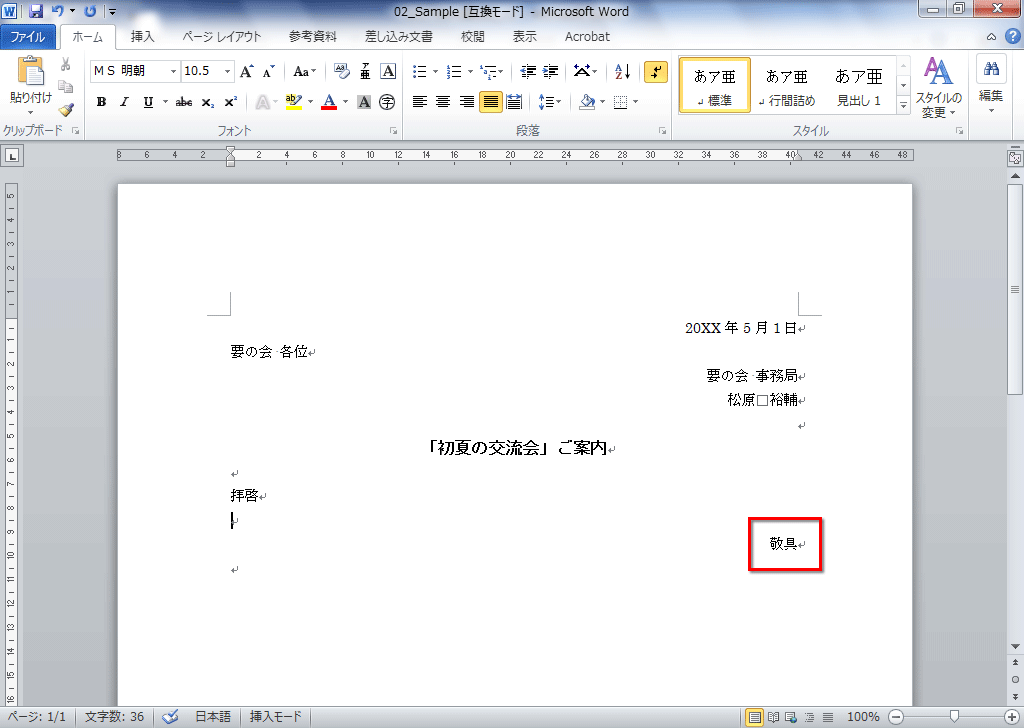This screenshot has height=728, width=1024.
Task: Apply the yellow text highlight color
Action: (294, 102)
